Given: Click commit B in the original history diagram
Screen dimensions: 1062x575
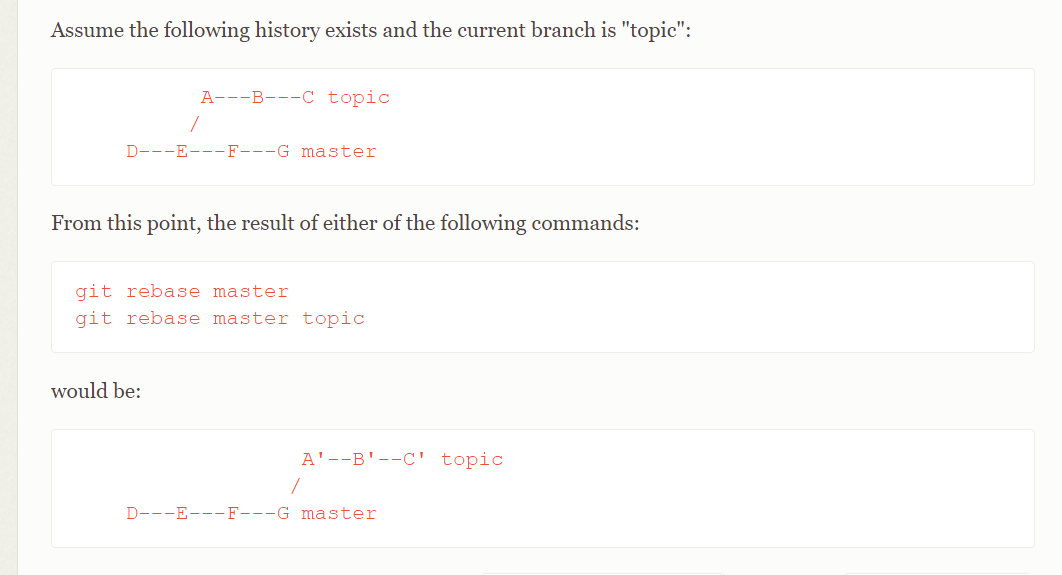Looking at the screenshot, I should [257, 98].
